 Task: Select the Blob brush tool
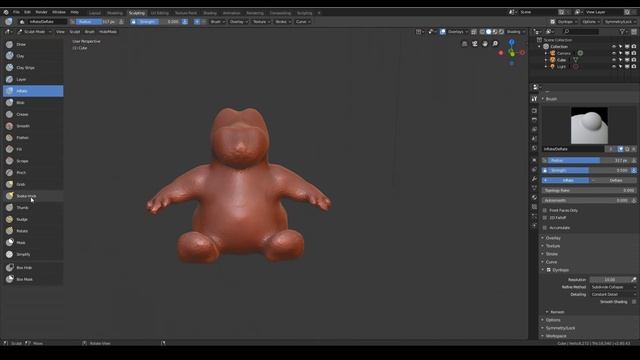click(33, 102)
